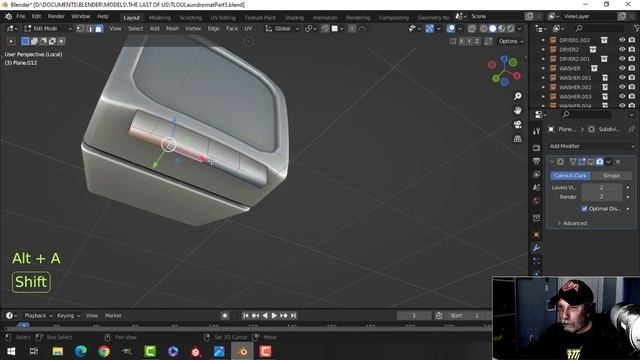Screen dimensions: 640x360
Task: Open the Marker menu in timeline
Action: pyautogui.click(x=113, y=316)
